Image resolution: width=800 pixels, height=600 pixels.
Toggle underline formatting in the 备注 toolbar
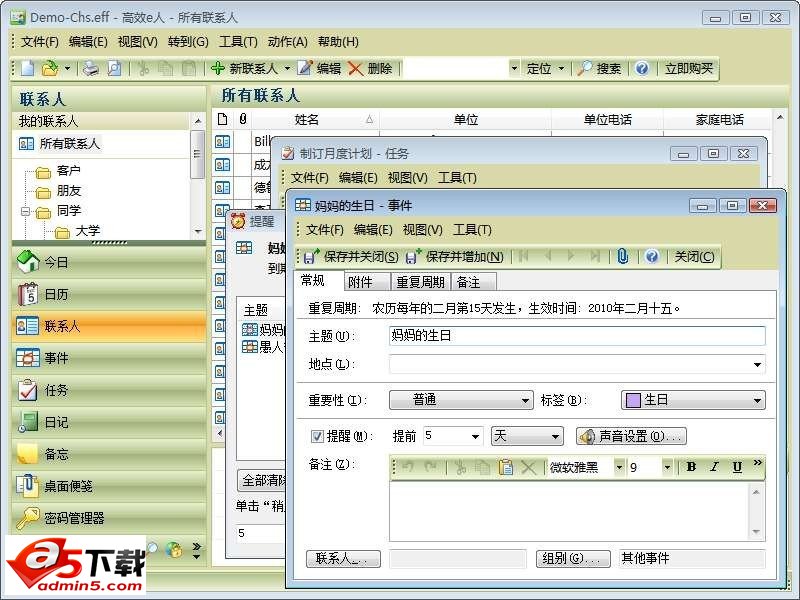pyautogui.click(x=737, y=466)
